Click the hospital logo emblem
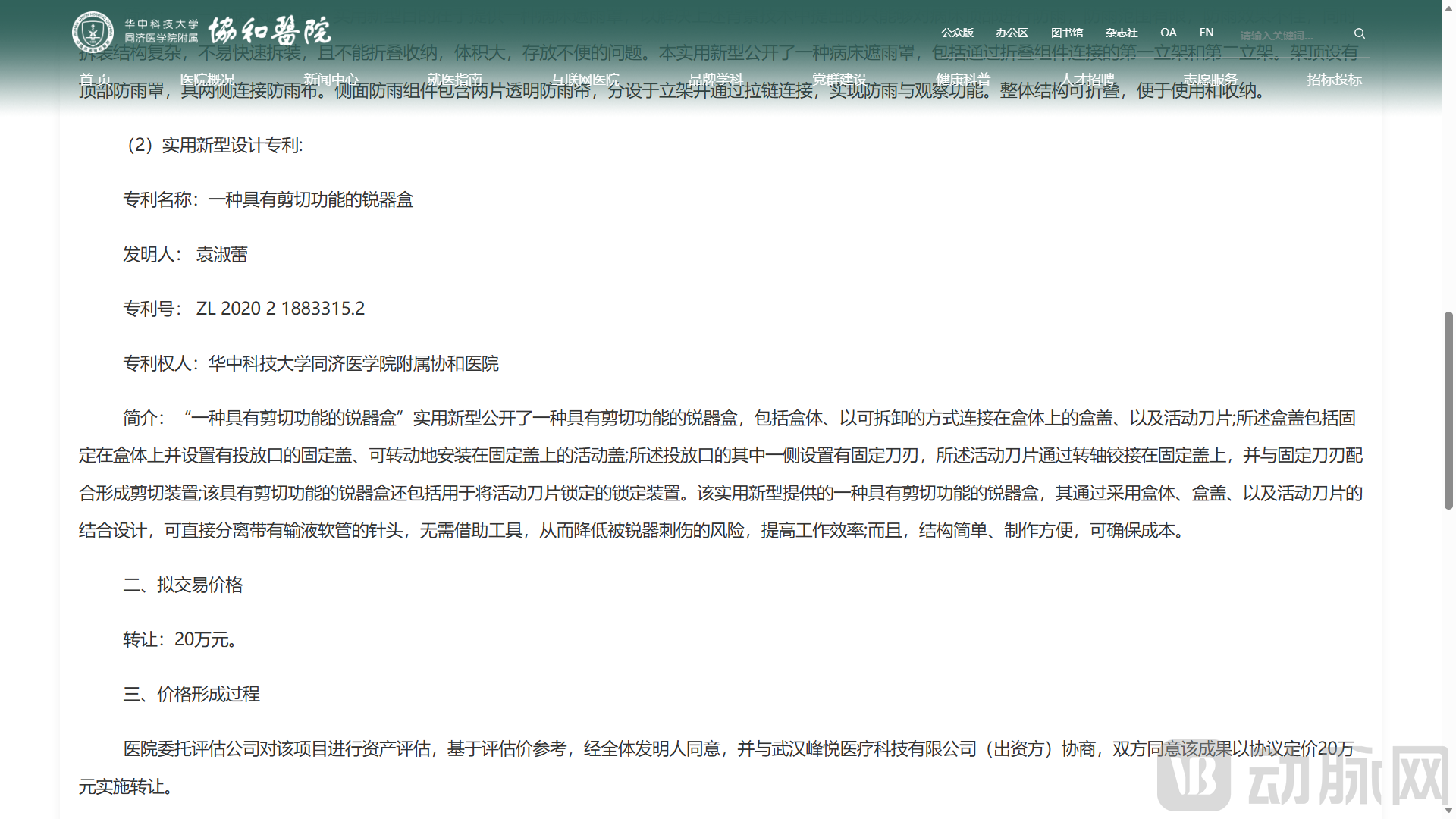The width and height of the screenshot is (1456, 819). pyautogui.click(x=93, y=30)
